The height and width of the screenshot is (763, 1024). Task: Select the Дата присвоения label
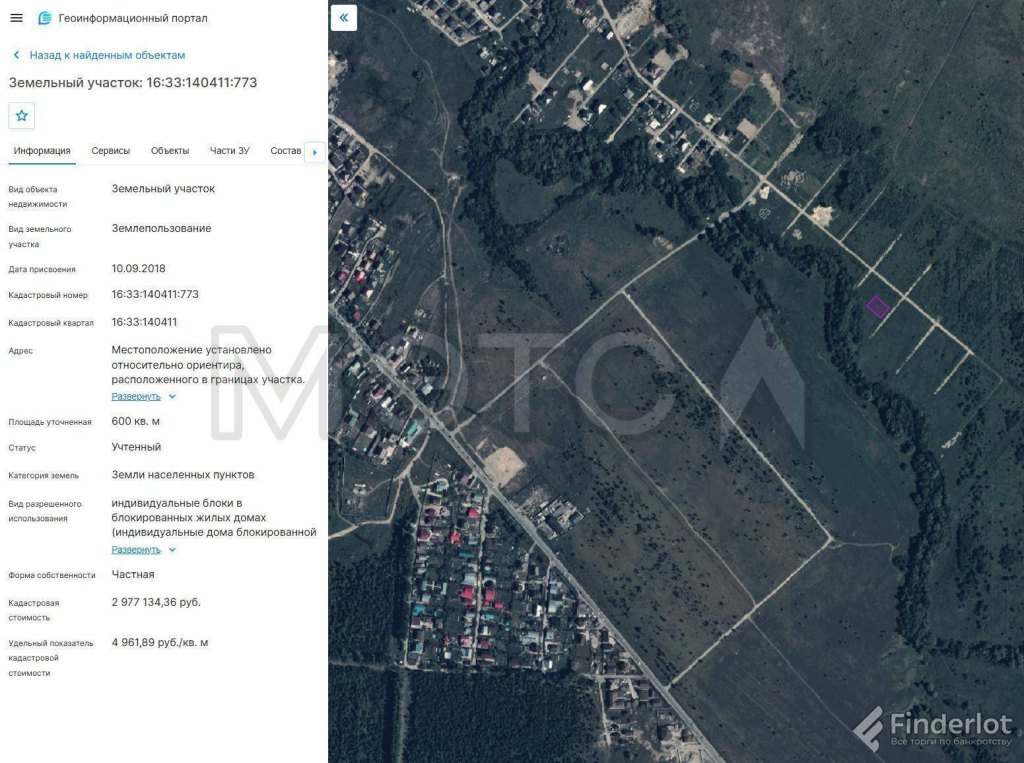42,269
